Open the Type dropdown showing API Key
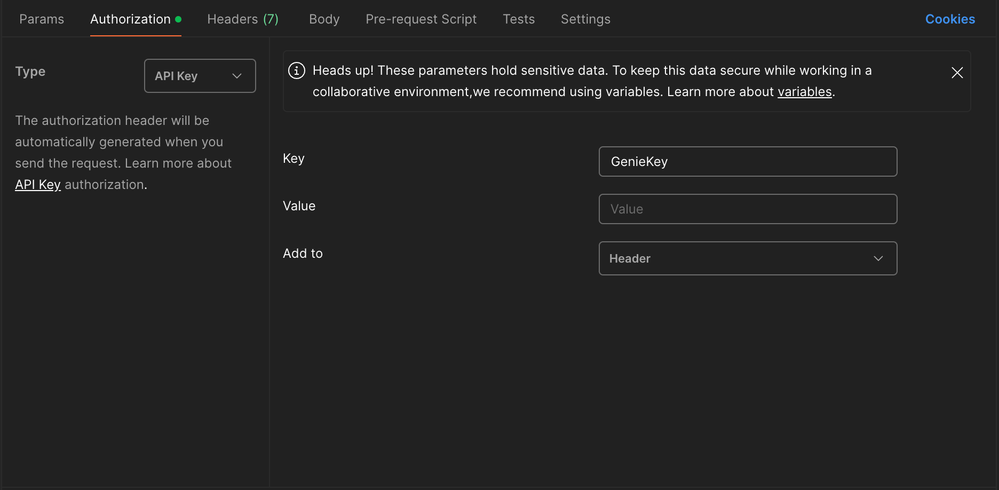999x490 pixels. (199, 76)
